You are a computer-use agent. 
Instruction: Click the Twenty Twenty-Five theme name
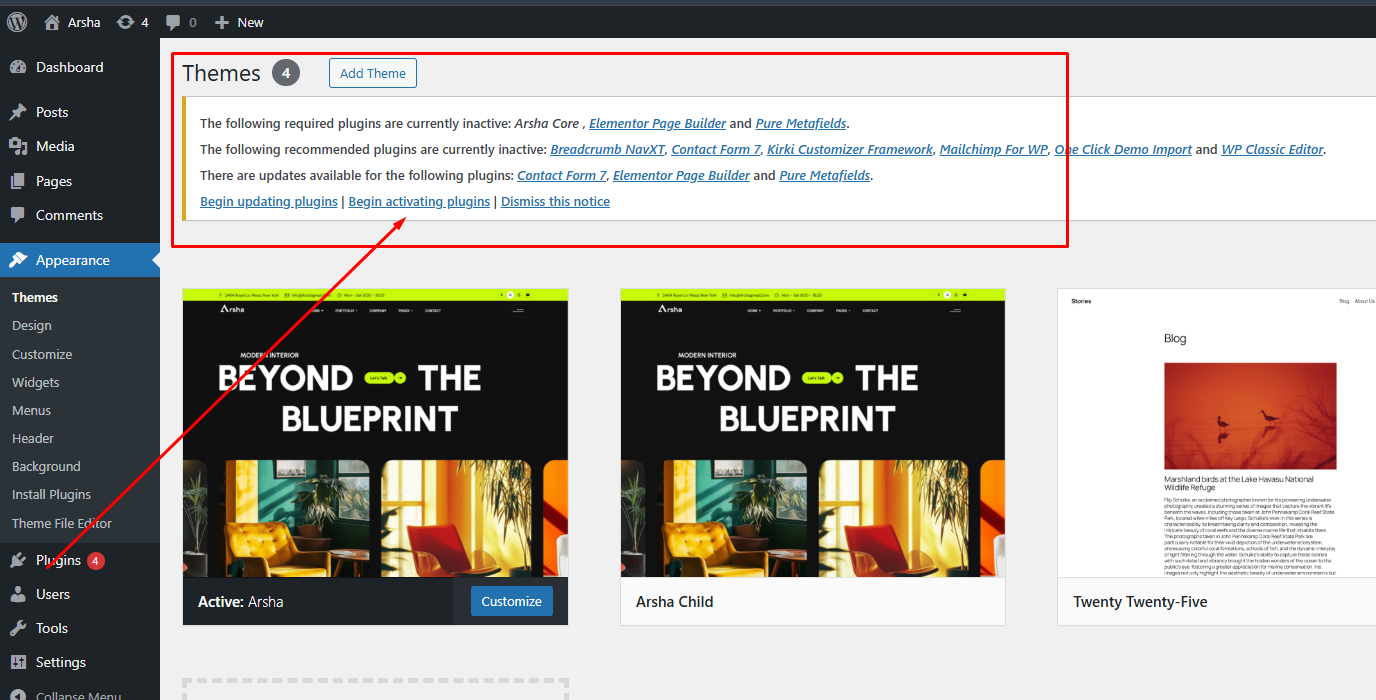click(x=1140, y=602)
